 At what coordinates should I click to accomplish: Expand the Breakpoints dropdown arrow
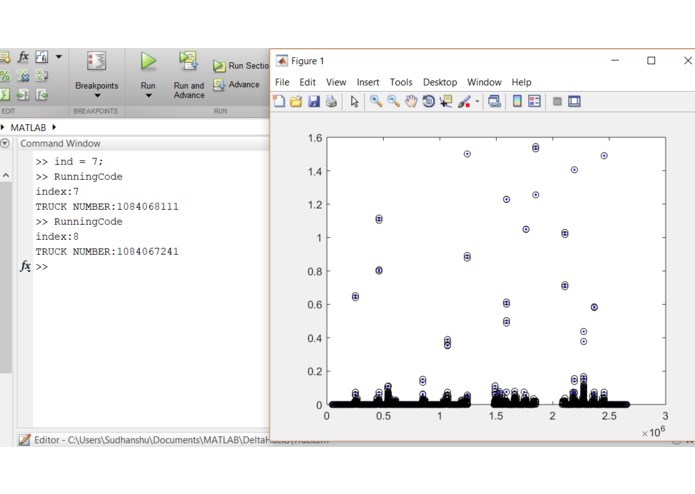pos(97,96)
